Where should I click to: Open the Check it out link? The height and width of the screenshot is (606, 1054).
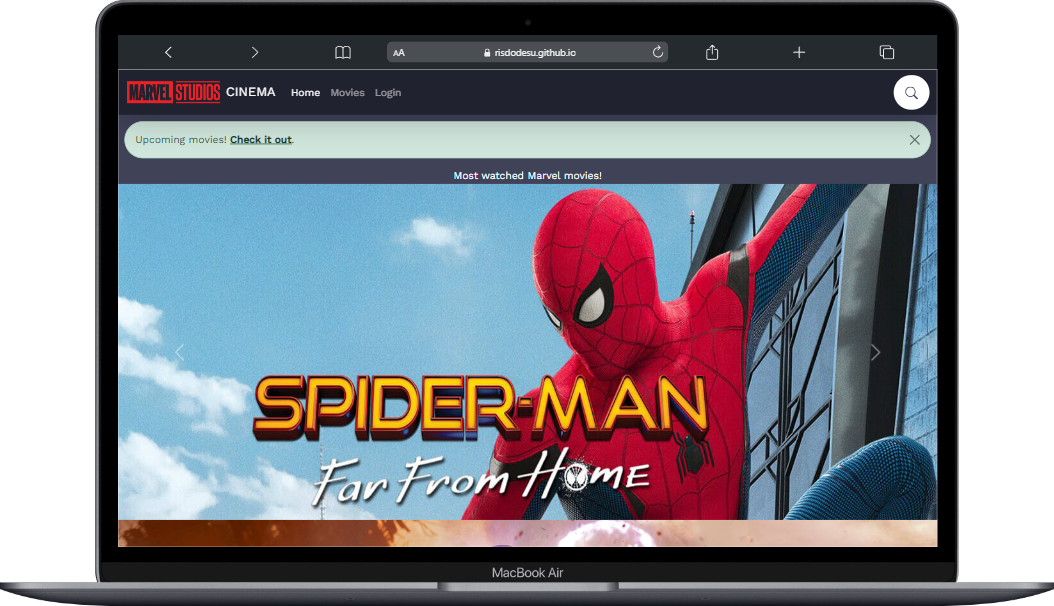tap(260, 139)
